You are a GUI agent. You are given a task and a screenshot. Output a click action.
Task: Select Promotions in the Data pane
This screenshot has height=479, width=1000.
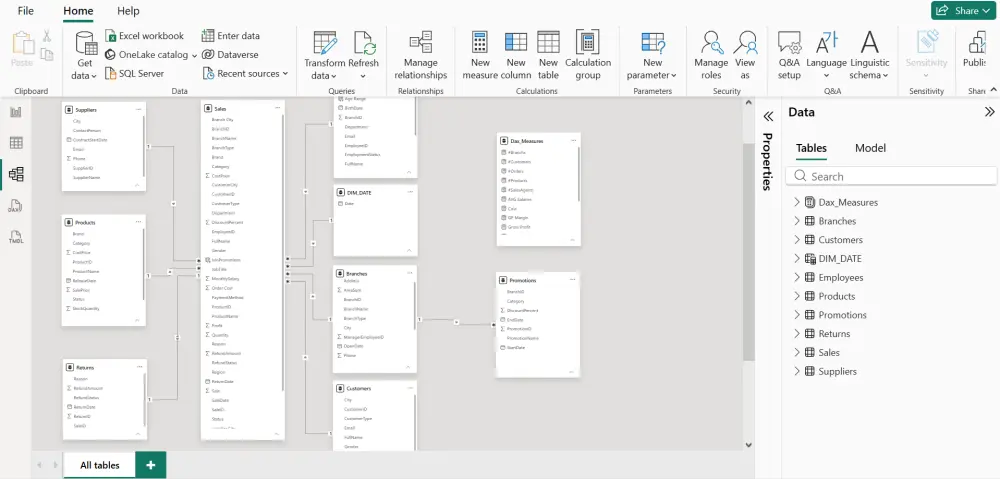[842, 315]
